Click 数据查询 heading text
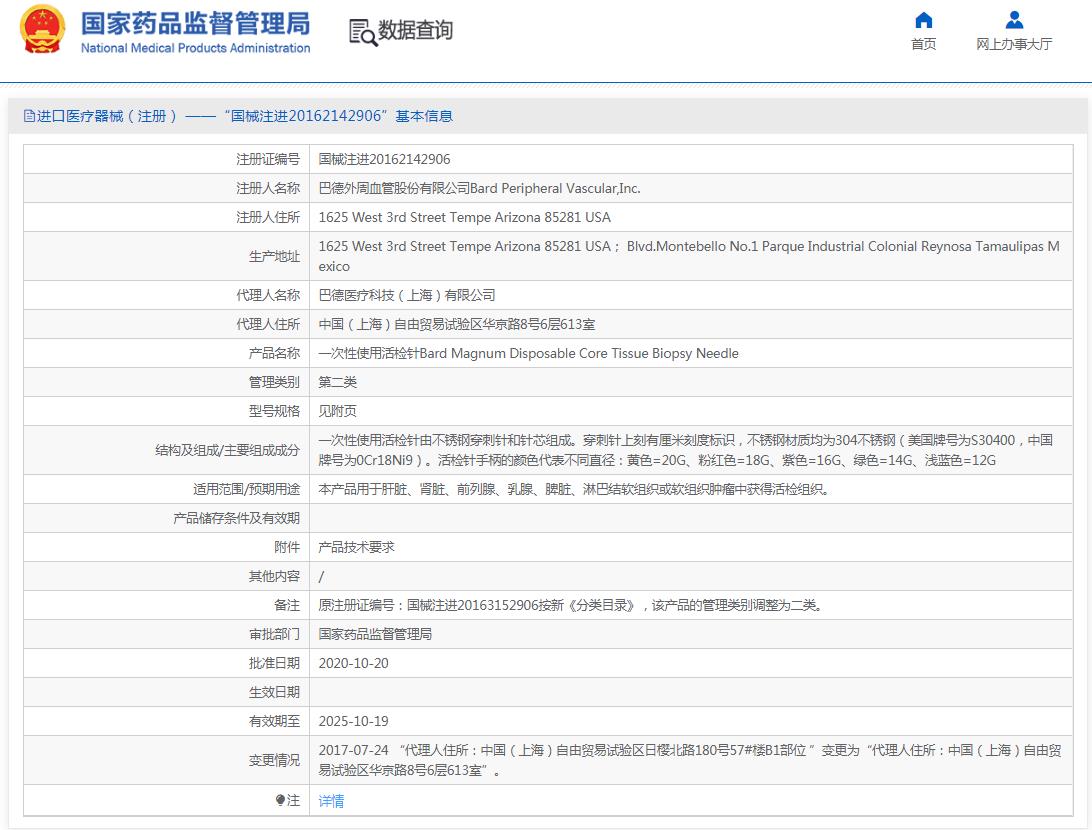The height and width of the screenshot is (830, 1092). [x=415, y=30]
